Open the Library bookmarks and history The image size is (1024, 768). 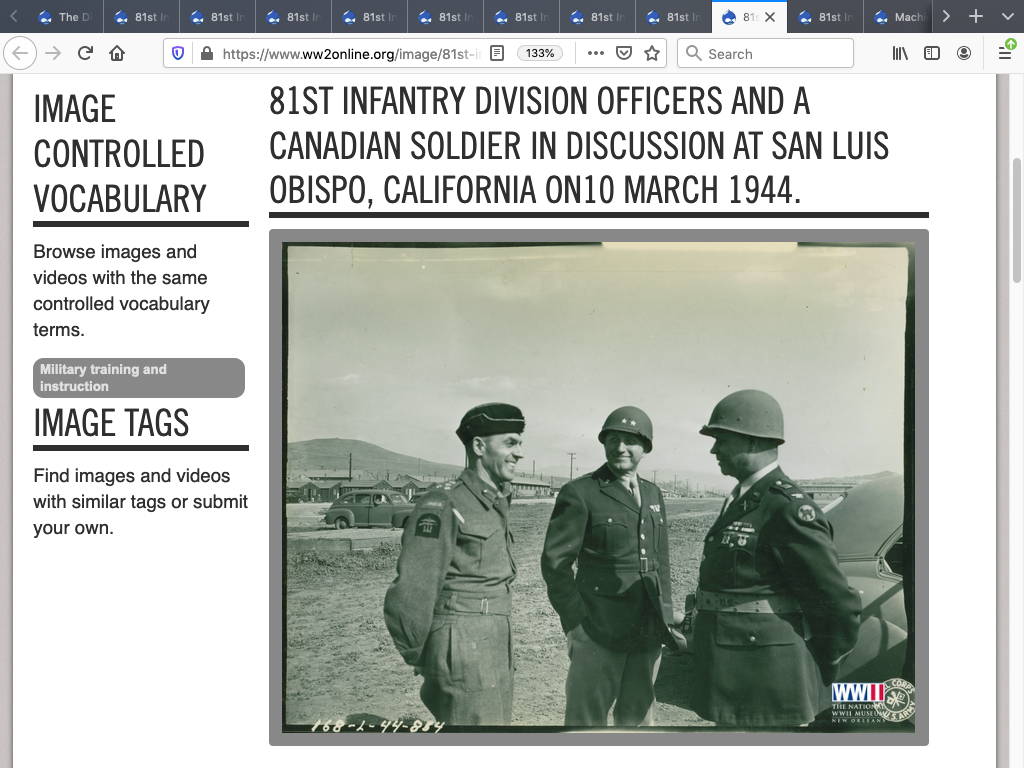pos(900,54)
